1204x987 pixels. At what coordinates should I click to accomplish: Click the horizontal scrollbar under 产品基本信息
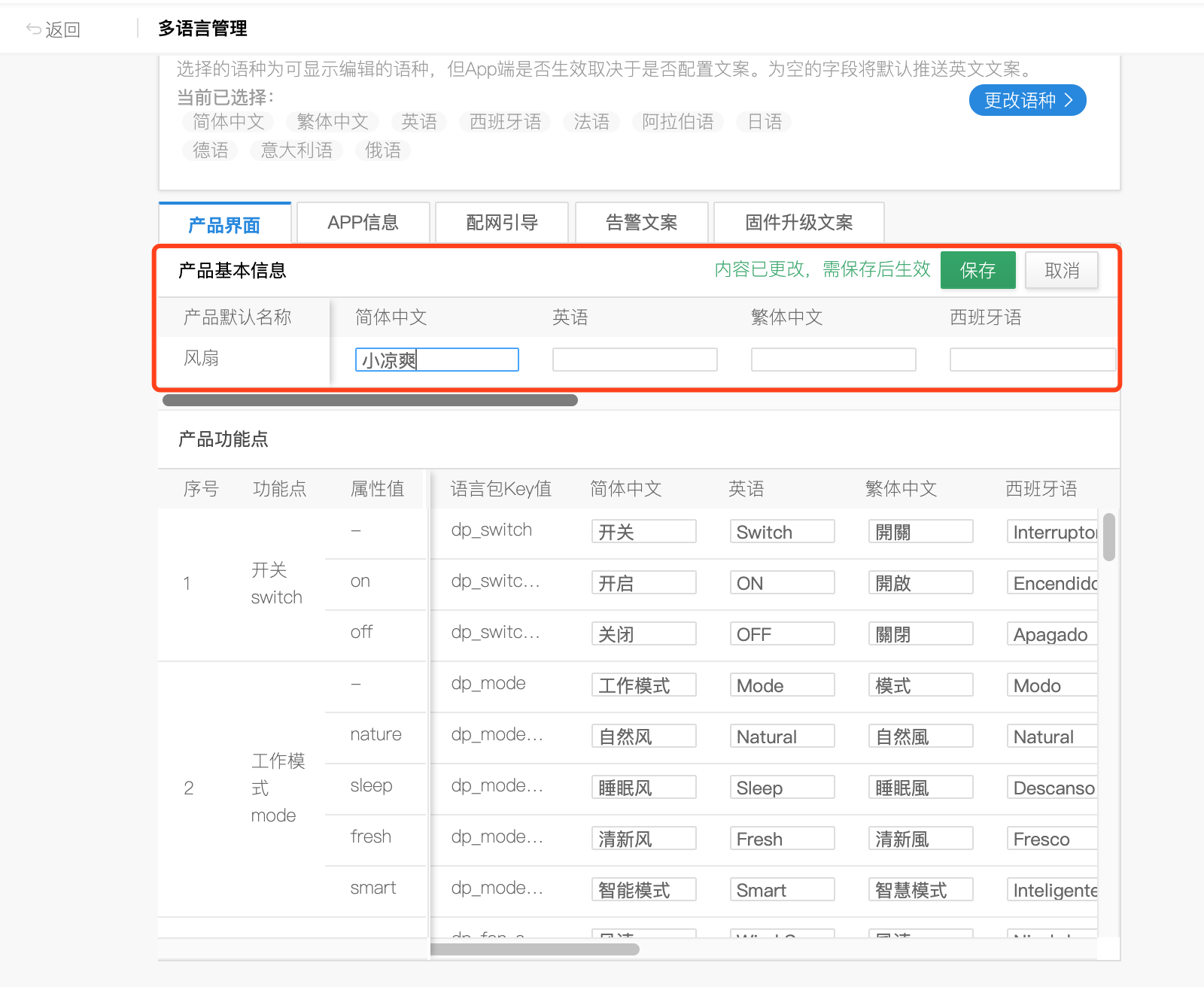pos(370,400)
